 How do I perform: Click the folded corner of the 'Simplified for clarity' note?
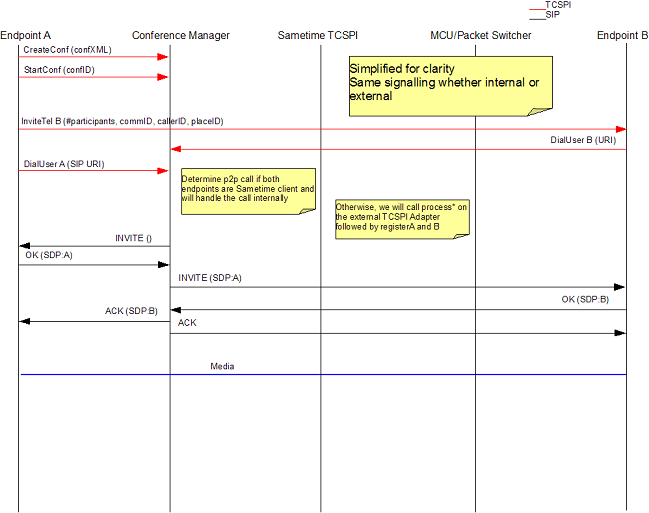[x=539, y=112]
